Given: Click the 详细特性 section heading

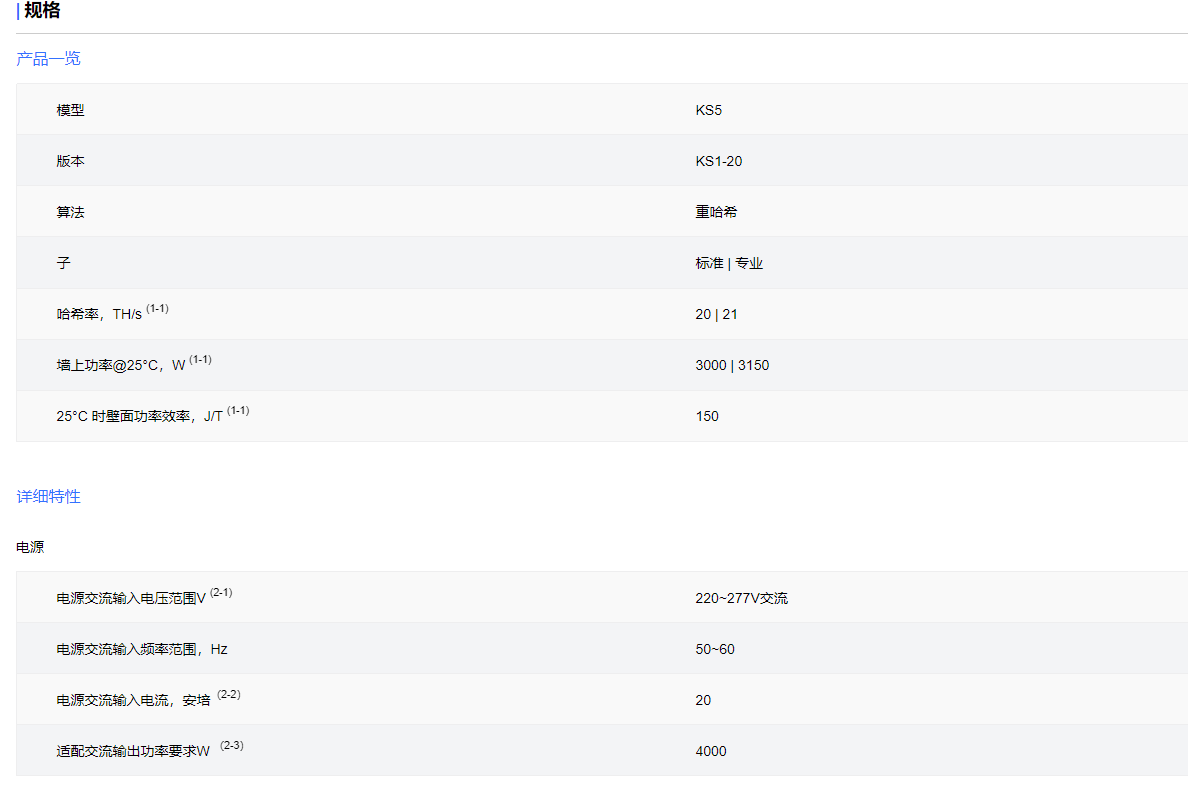Looking at the screenshot, I should pyautogui.click(x=48, y=497).
